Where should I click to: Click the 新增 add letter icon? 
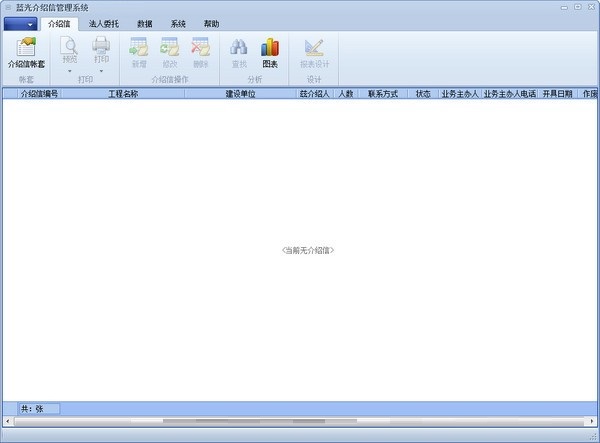tap(138, 47)
